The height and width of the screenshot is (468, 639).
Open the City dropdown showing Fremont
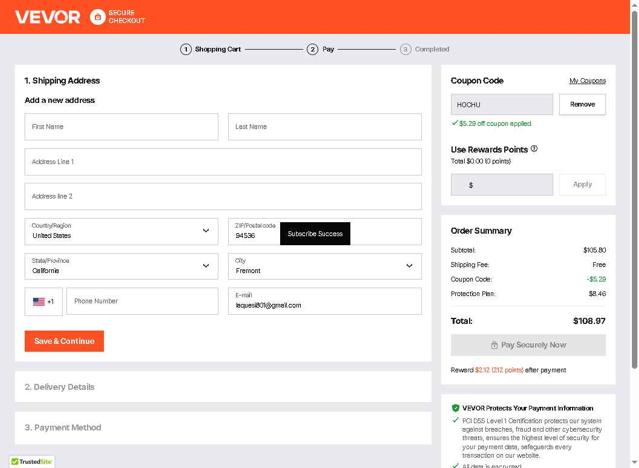pos(324,266)
